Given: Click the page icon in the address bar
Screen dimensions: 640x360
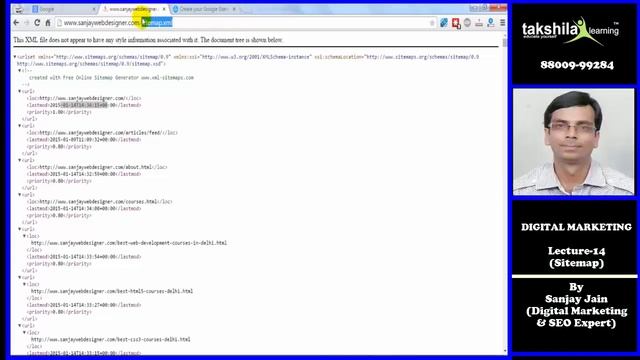Looking at the screenshot, I should pyautogui.click(x=60, y=23).
